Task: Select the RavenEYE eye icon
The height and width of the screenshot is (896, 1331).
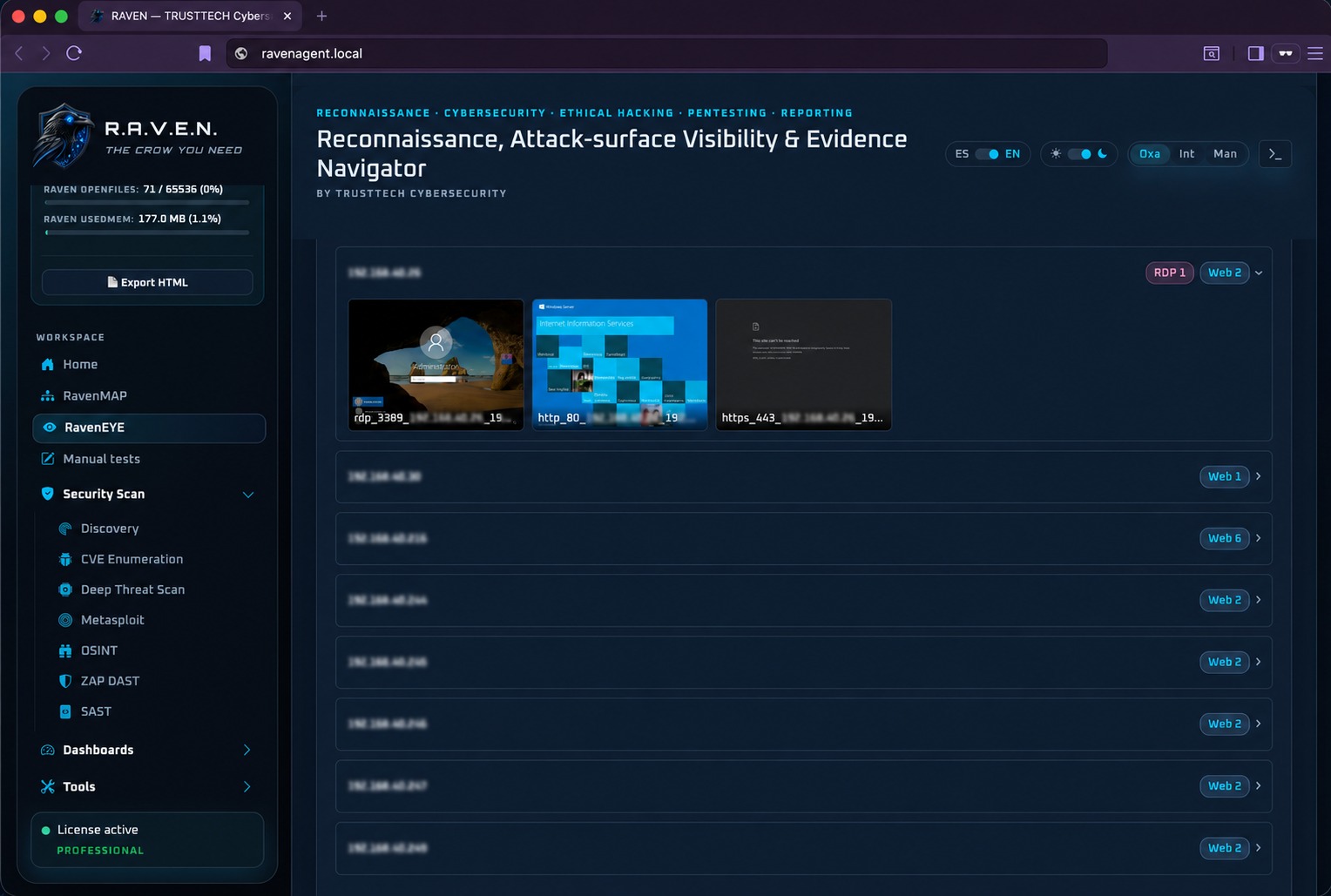Action: [x=50, y=428]
